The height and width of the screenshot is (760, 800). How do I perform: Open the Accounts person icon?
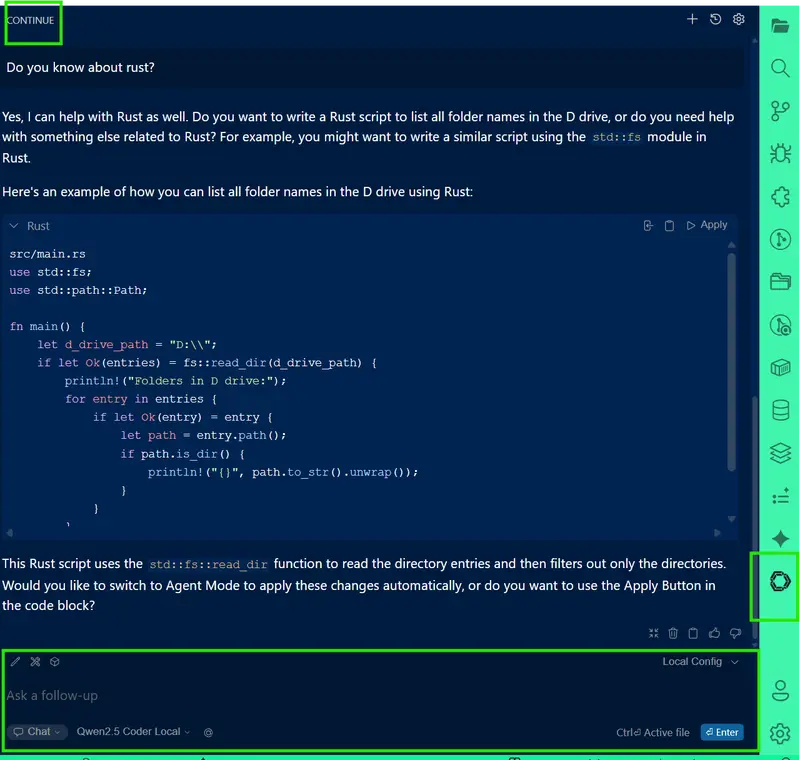pos(780,691)
